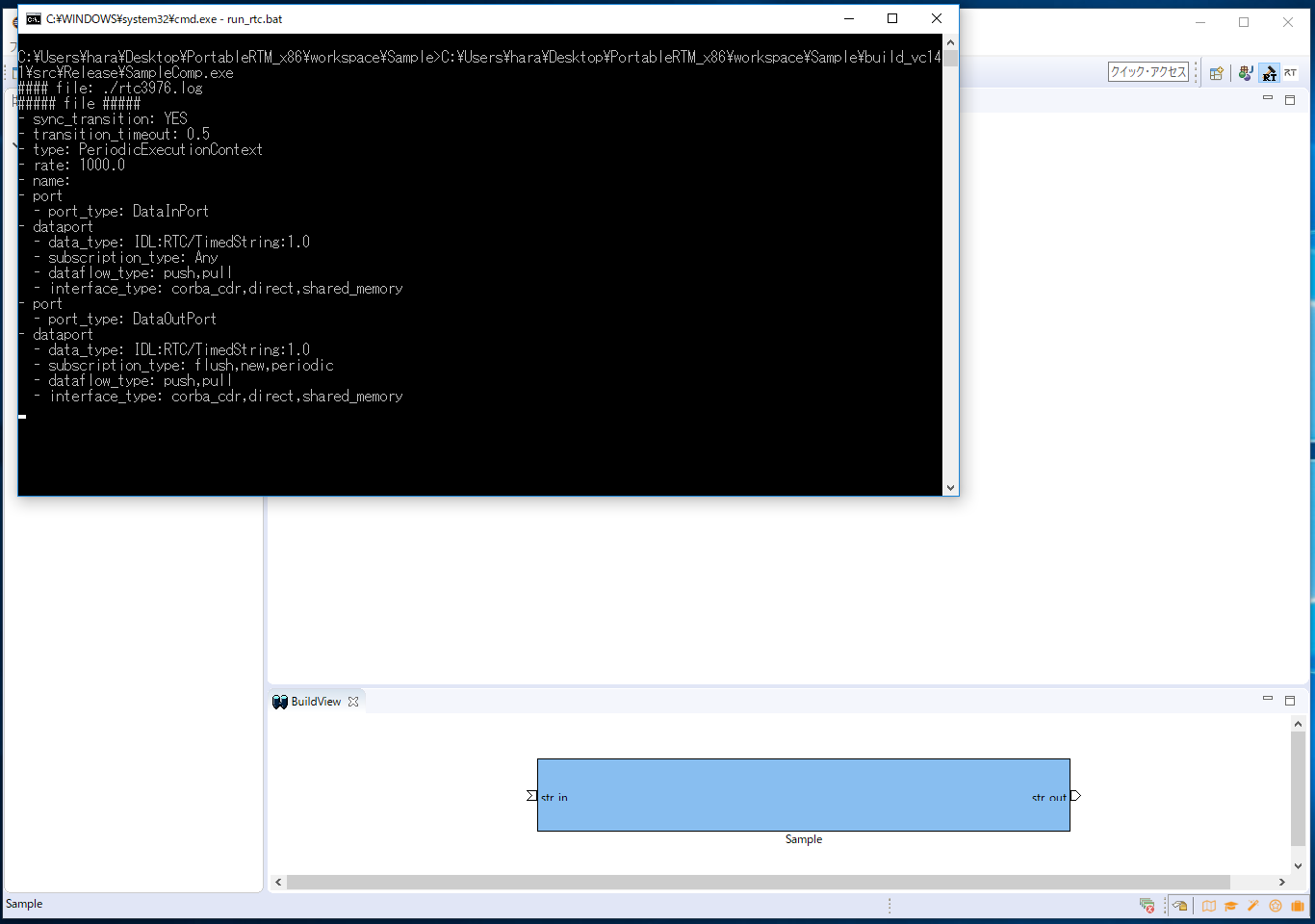
Task: Click the str_out output port connector
Action: click(1075, 796)
